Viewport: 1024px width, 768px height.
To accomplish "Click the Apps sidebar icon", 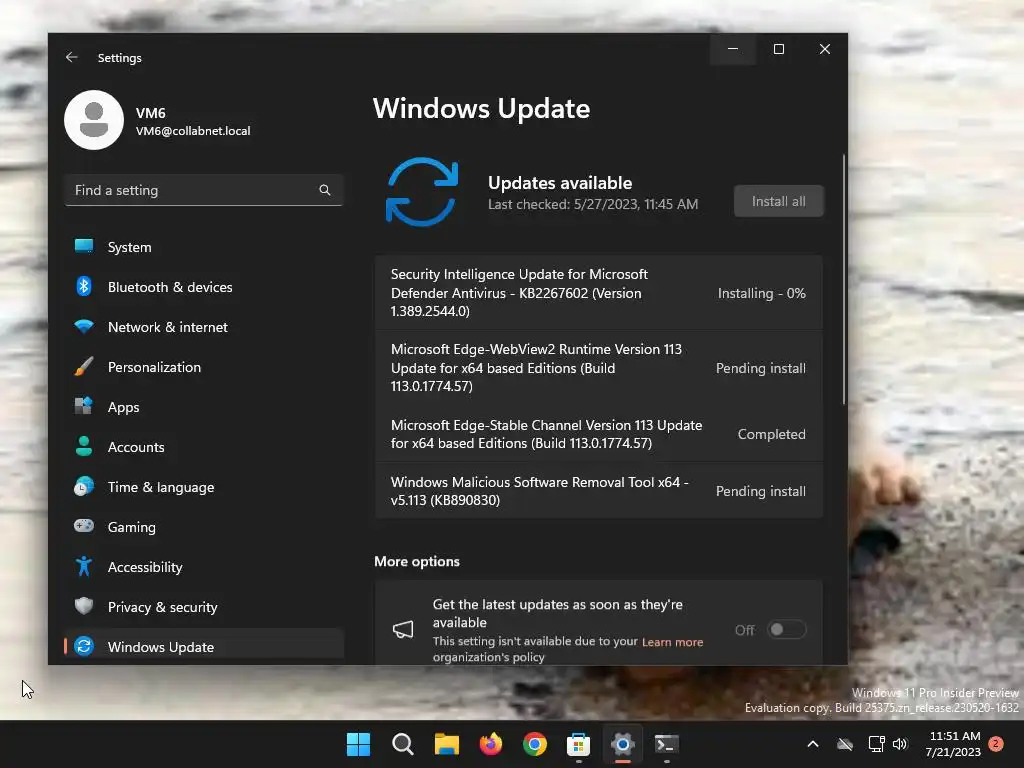I will pos(84,406).
